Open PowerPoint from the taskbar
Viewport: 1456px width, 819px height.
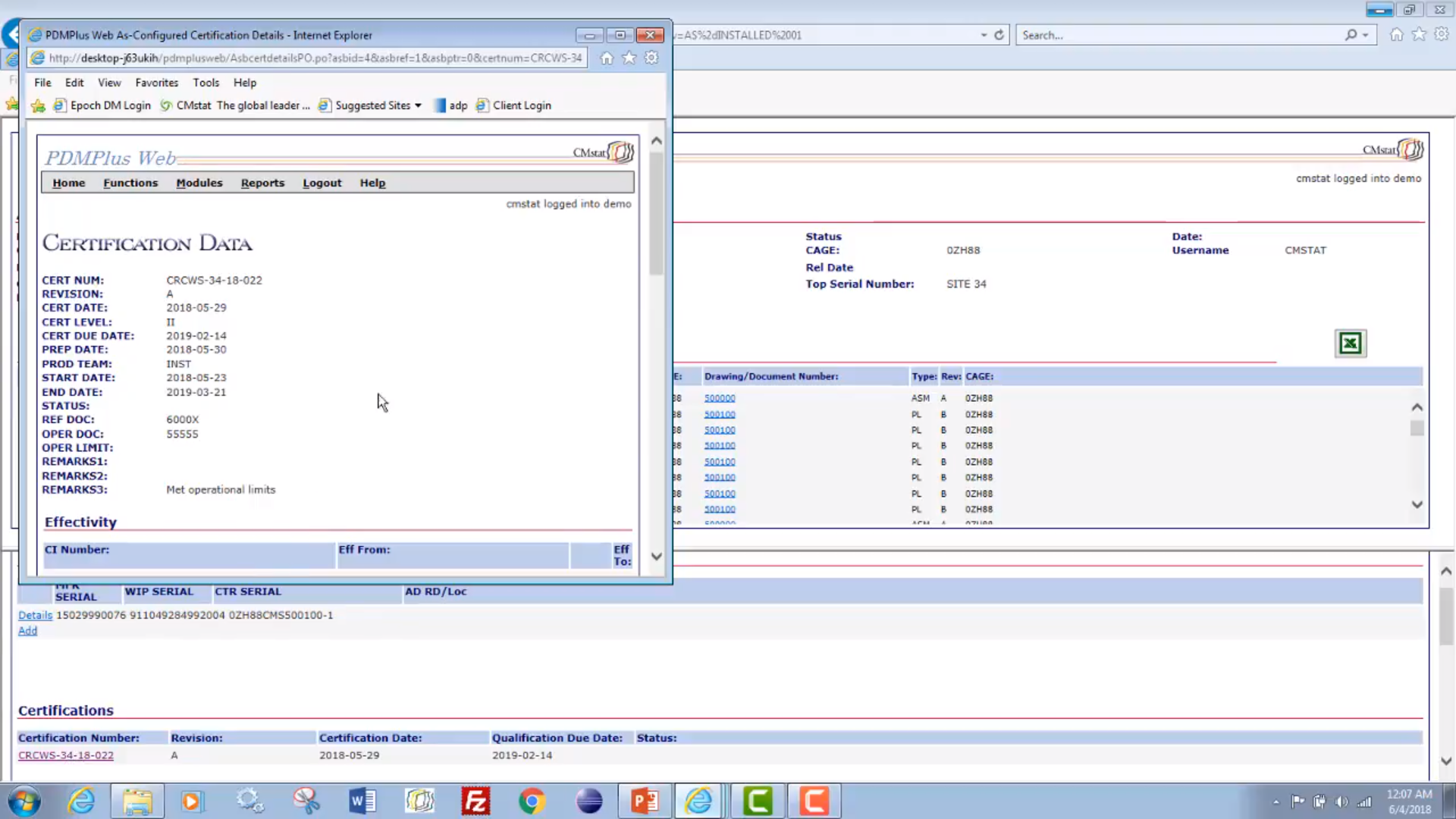644,800
